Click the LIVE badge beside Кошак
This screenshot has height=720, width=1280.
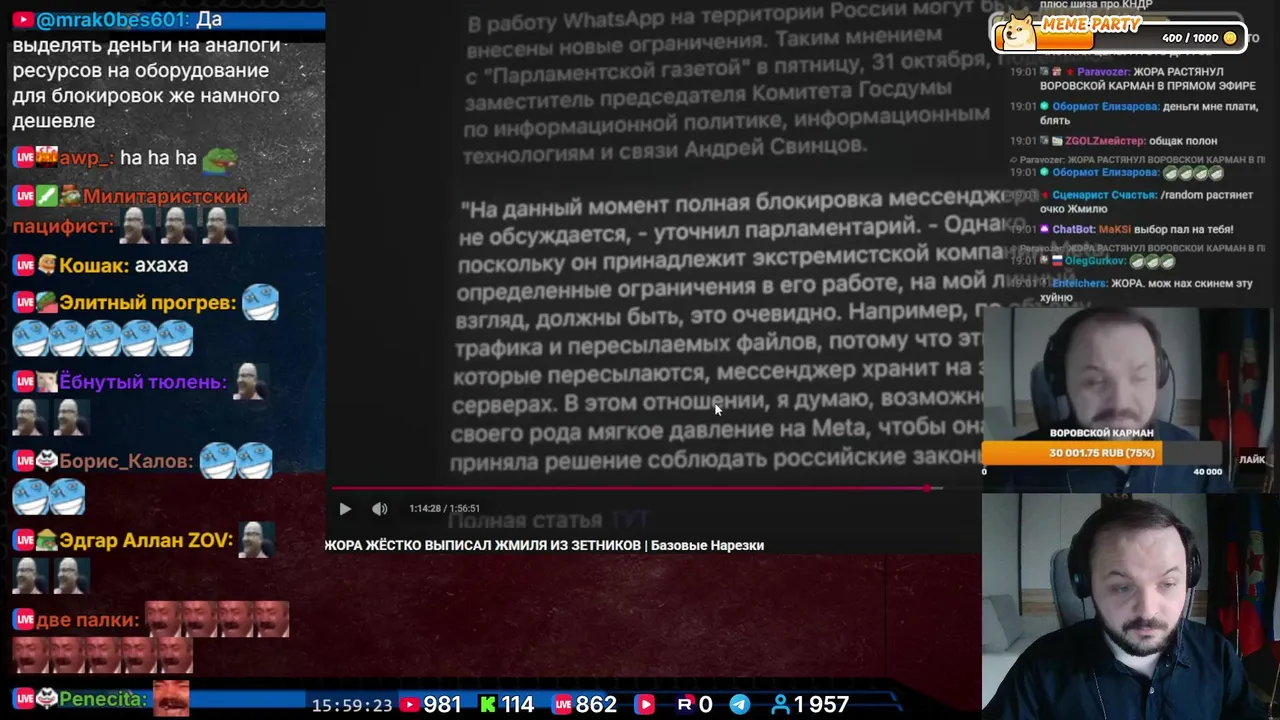pyautogui.click(x=24, y=266)
